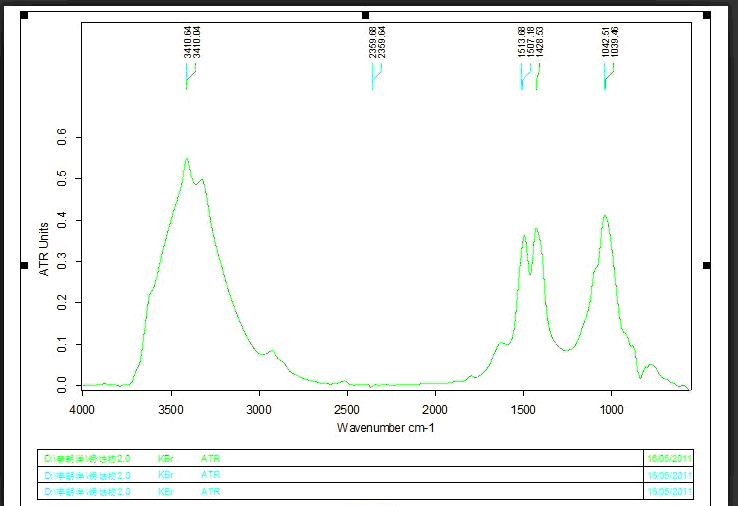Image resolution: width=738 pixels, height=506 pixels.
Task: Click the top-center black selection handle
Action: [x=365, y=16]
